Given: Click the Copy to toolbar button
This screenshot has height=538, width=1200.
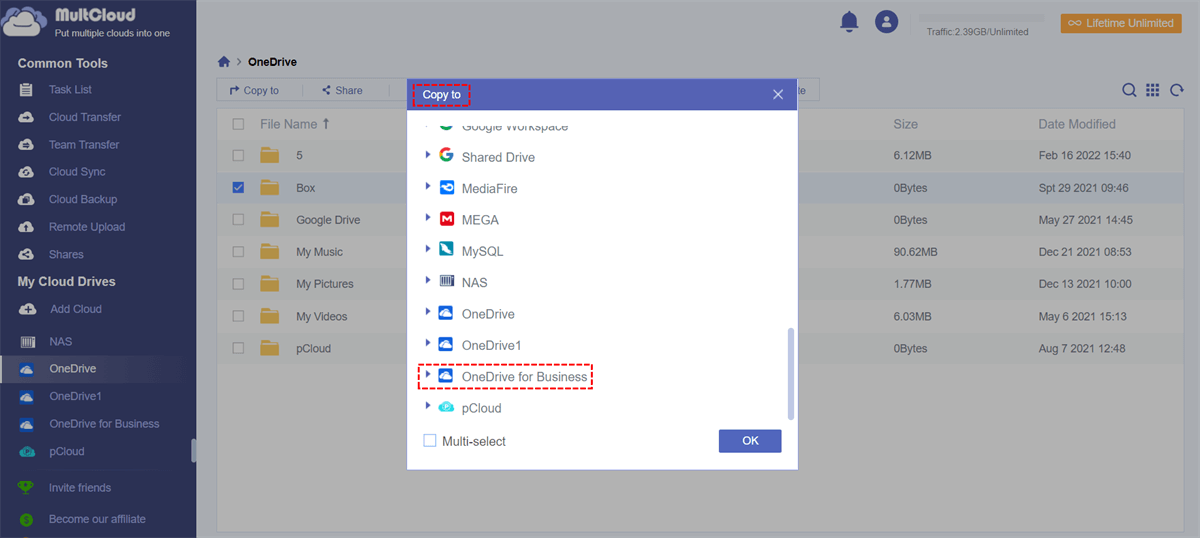Looking at the screenshot, I should [x=254, y=90].
